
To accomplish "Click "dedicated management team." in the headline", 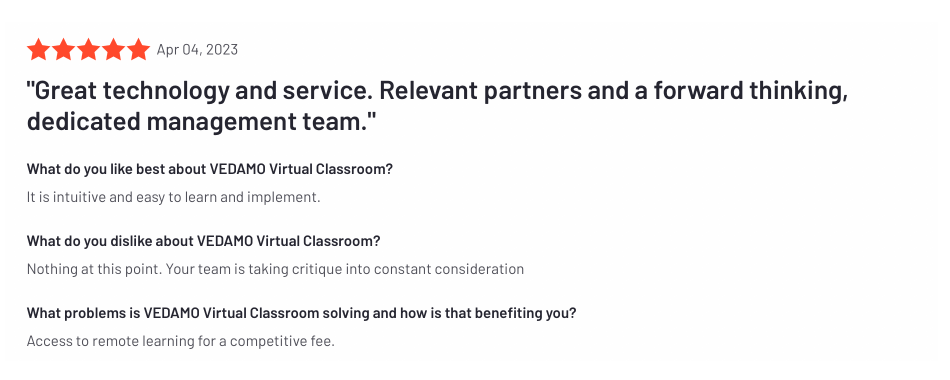I will (x=202, y=121).
